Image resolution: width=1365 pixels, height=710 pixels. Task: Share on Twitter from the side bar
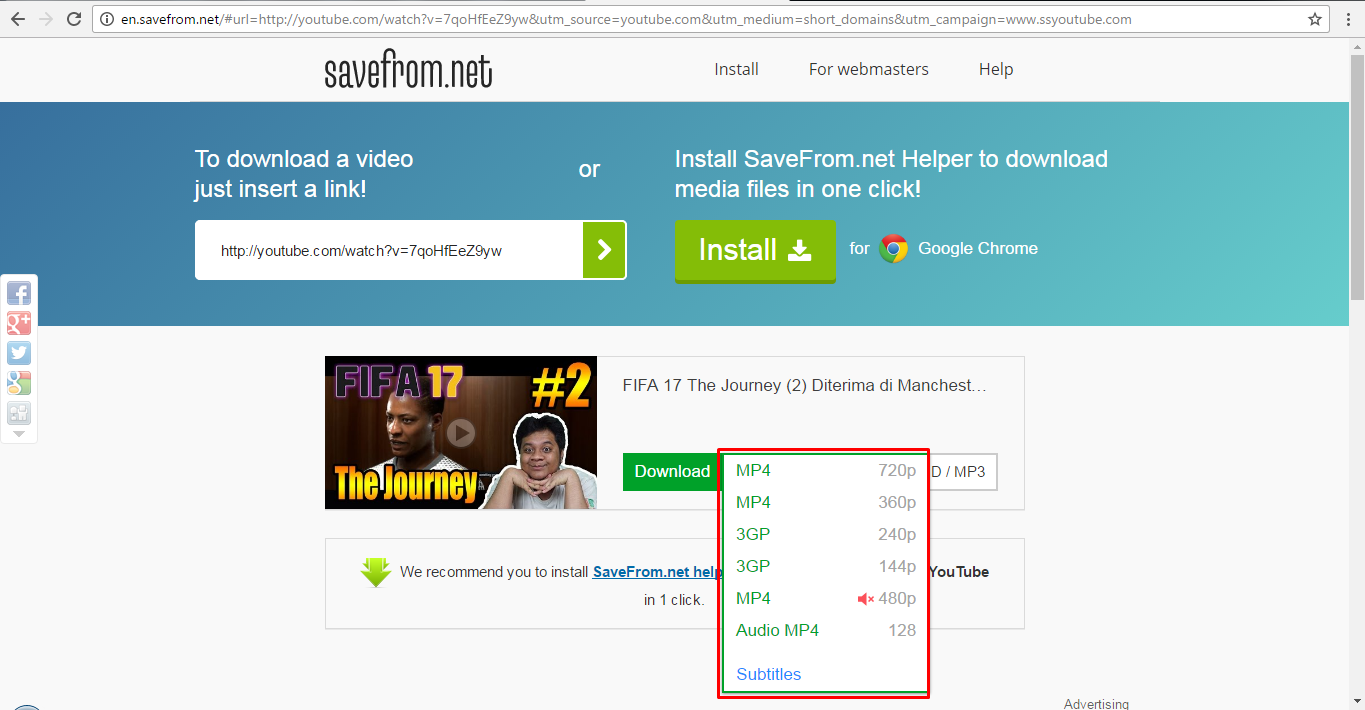[x=19, y=353]
